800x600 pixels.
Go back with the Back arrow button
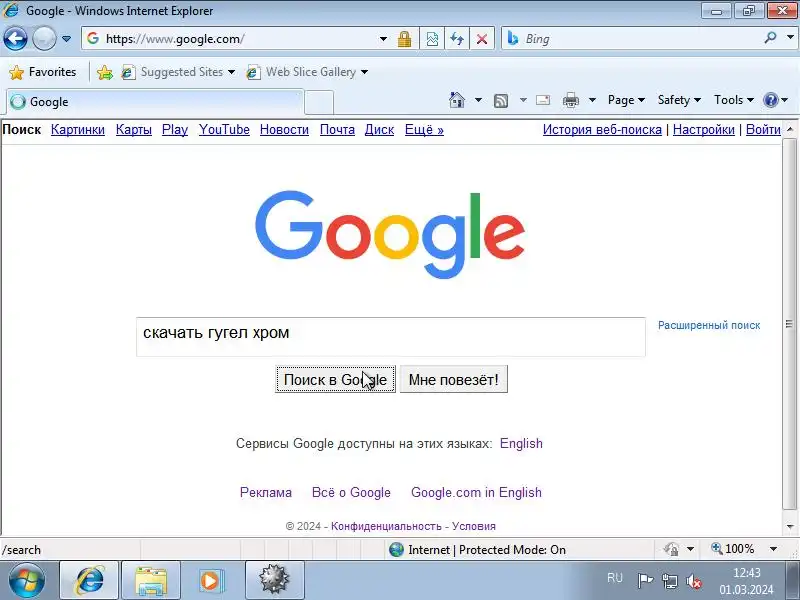pos(15,38)
